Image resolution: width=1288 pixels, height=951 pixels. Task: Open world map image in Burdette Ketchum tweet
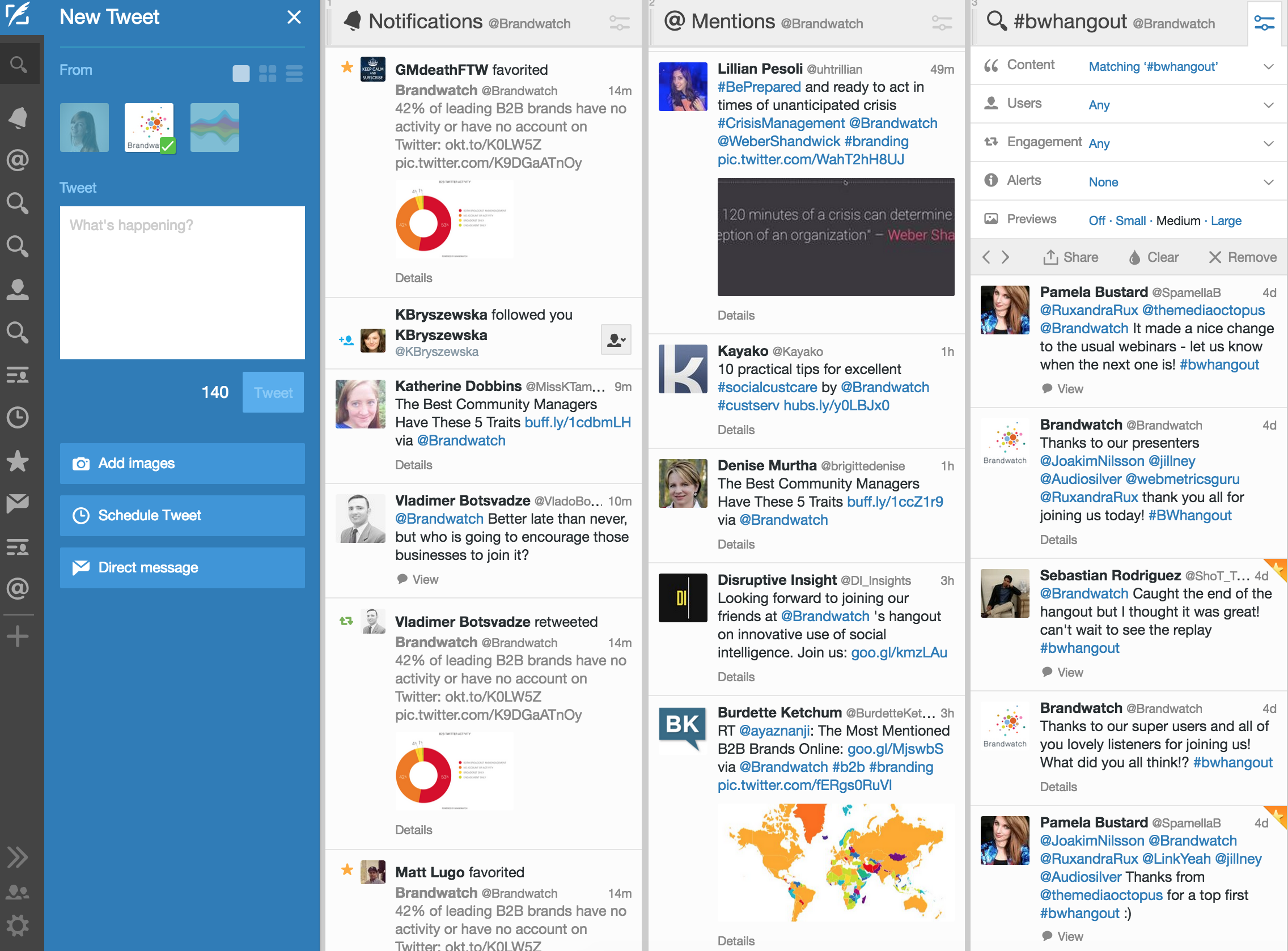tap(836, 862)
